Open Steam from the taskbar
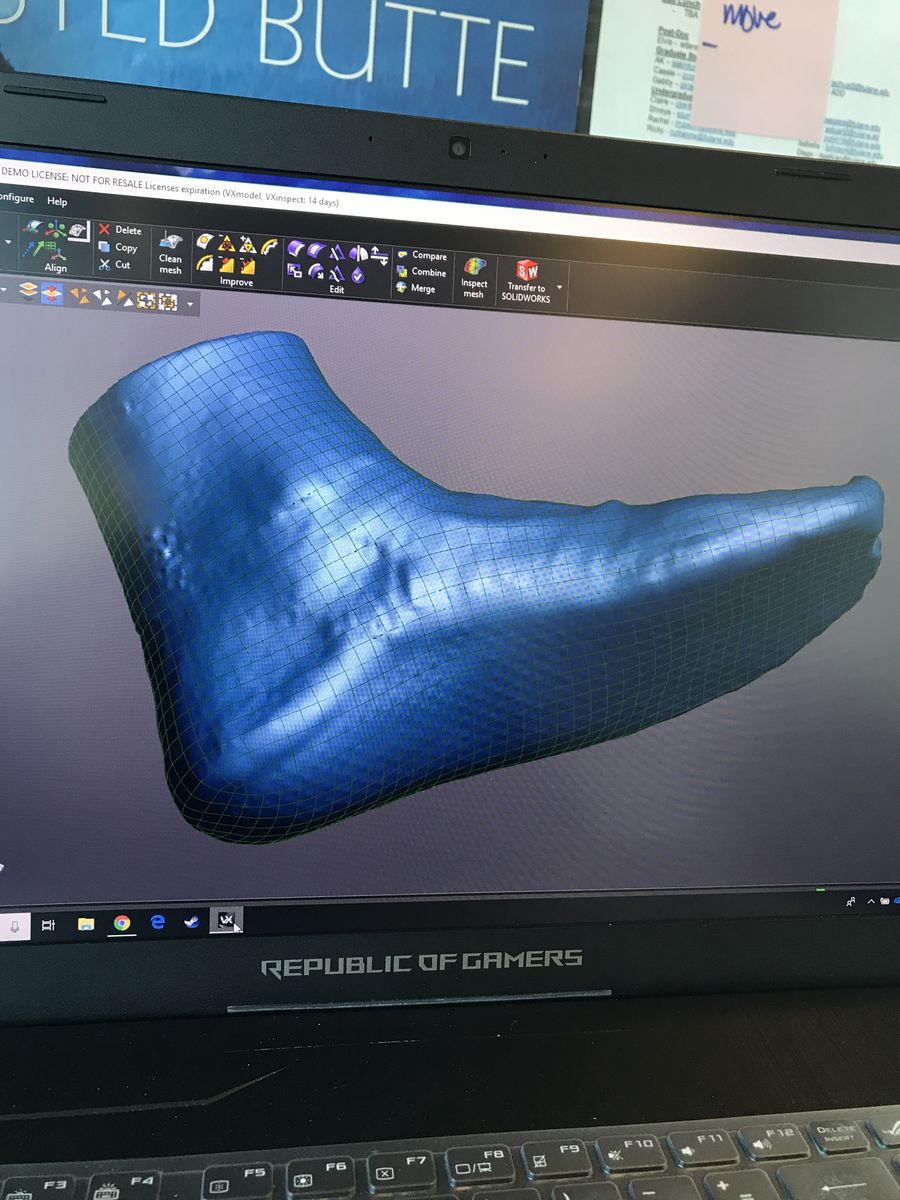This screenshot has height=1200, width=900. coord(191,922)
